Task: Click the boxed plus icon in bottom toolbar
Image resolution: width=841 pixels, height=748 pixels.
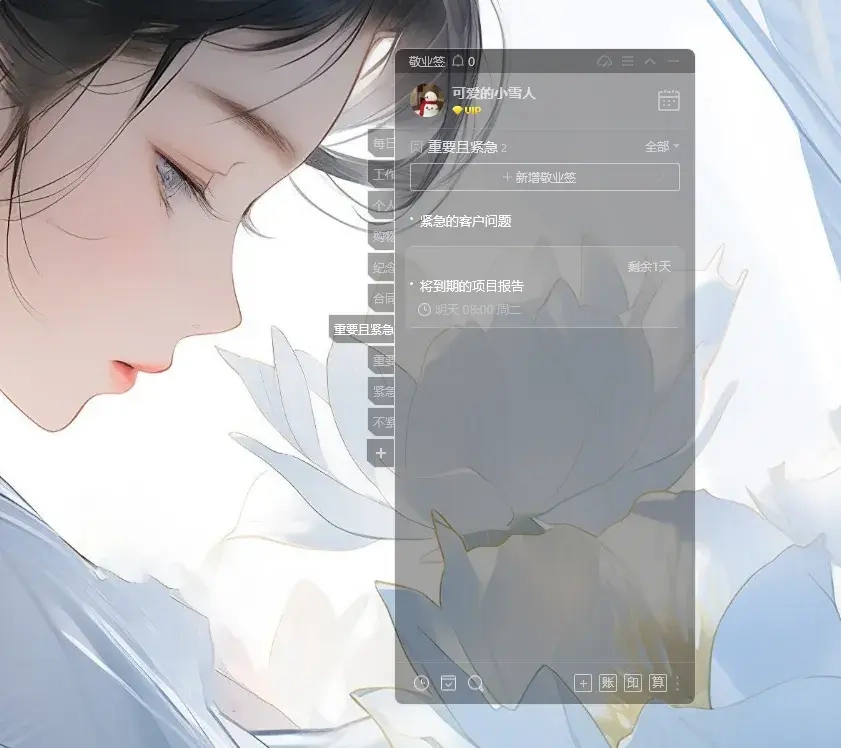Action: coord(583,683)
